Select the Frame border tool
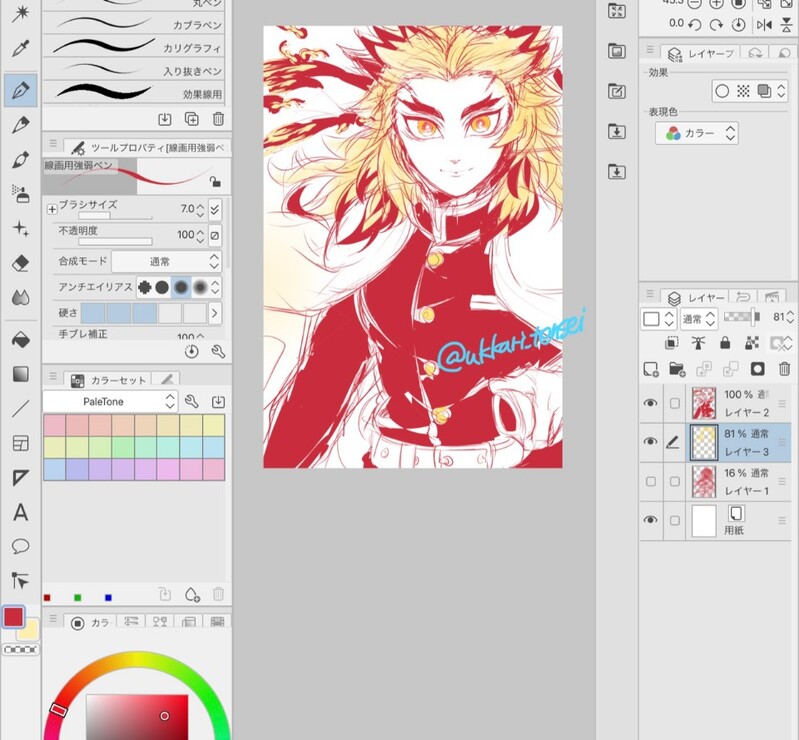The width and height of the screenshot is (799, 740). pyautogui.click(x=20, y=443)
